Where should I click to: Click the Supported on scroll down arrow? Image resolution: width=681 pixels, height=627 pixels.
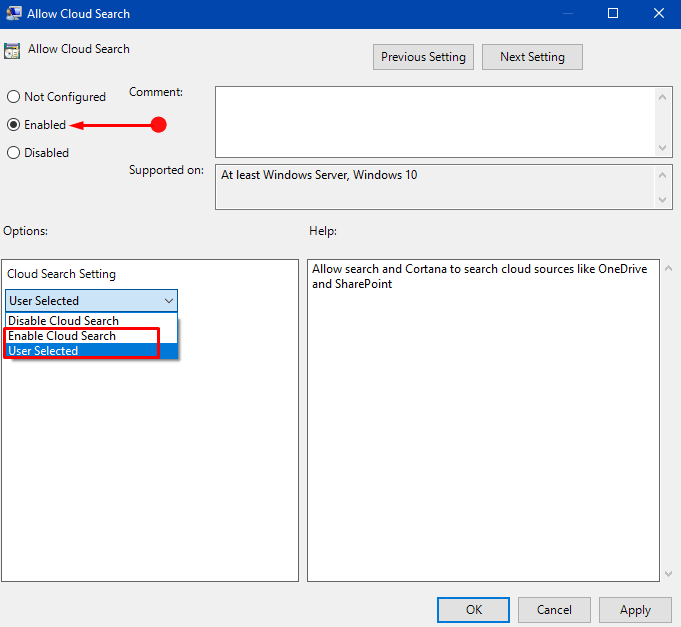click(x=662, y=199)
